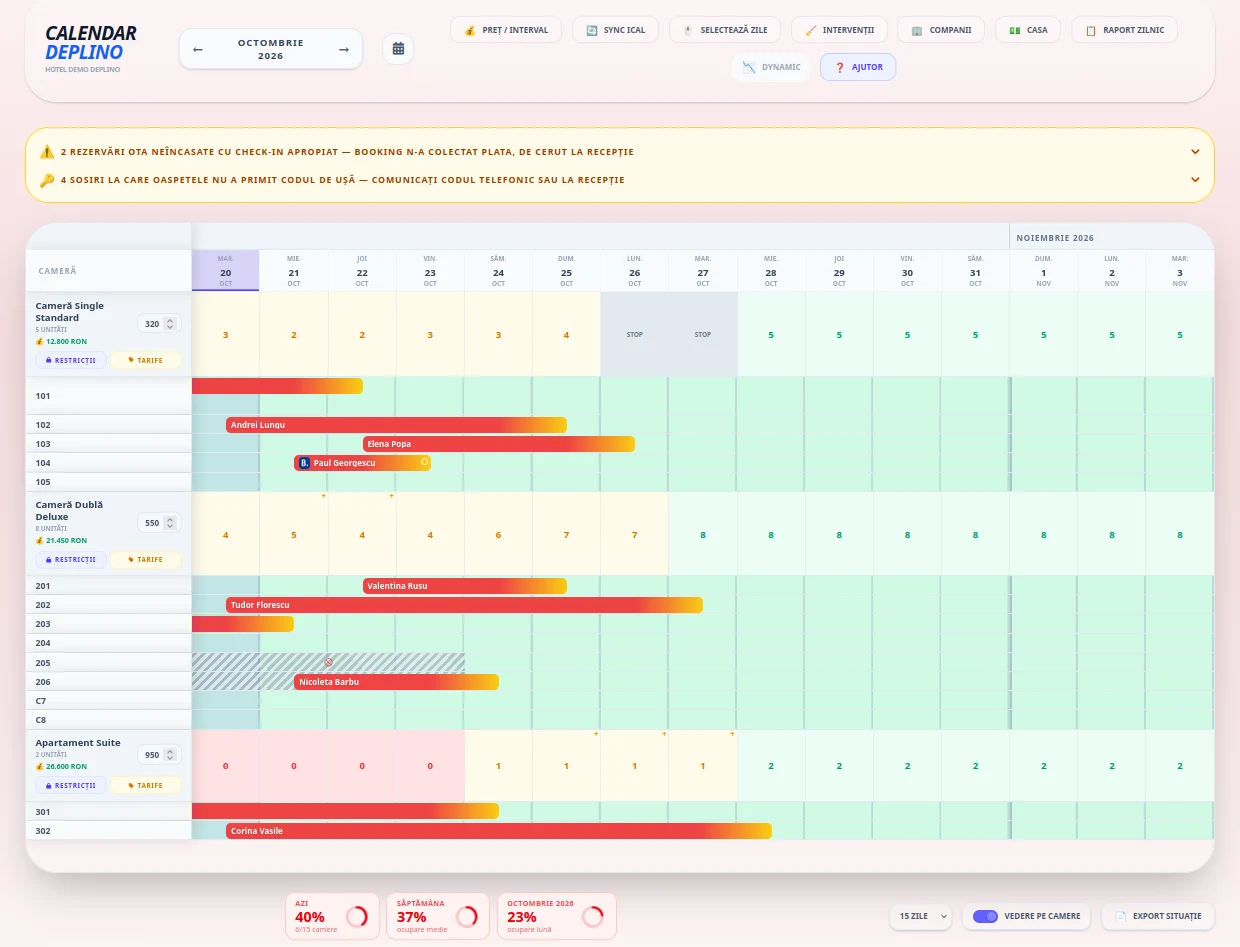Click the Azi 40% occupancy card
The width and height of the screenshot is (1240, 947).
pyautogui.click(x=333, y=916)
